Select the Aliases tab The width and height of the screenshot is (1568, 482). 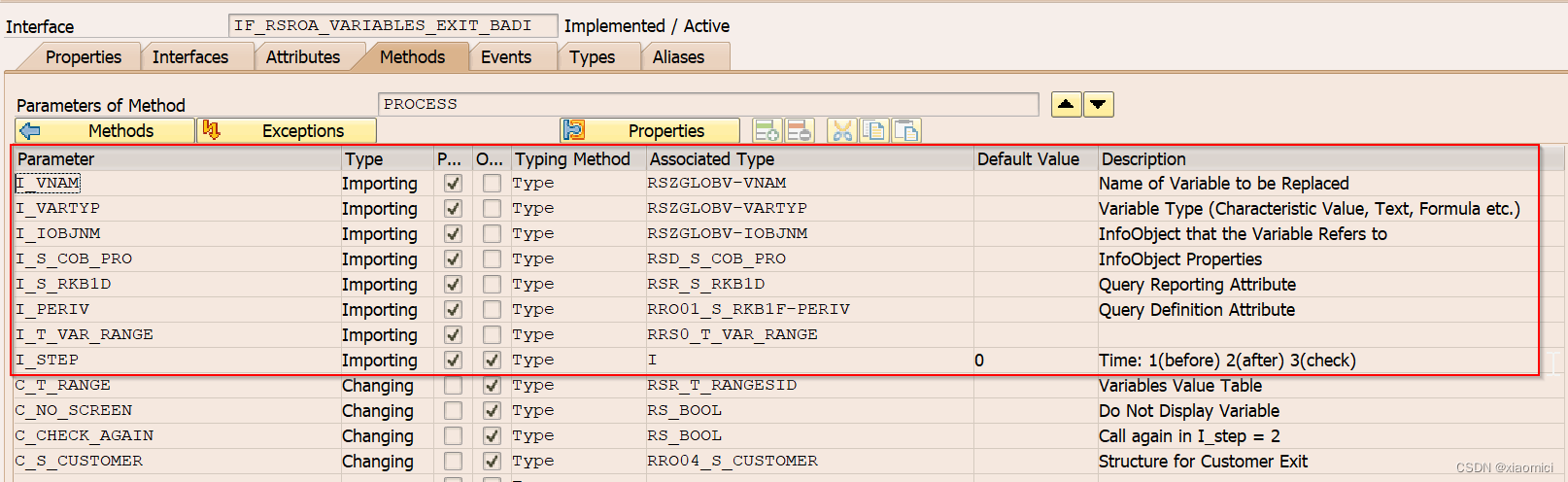(x=678, y=57)
